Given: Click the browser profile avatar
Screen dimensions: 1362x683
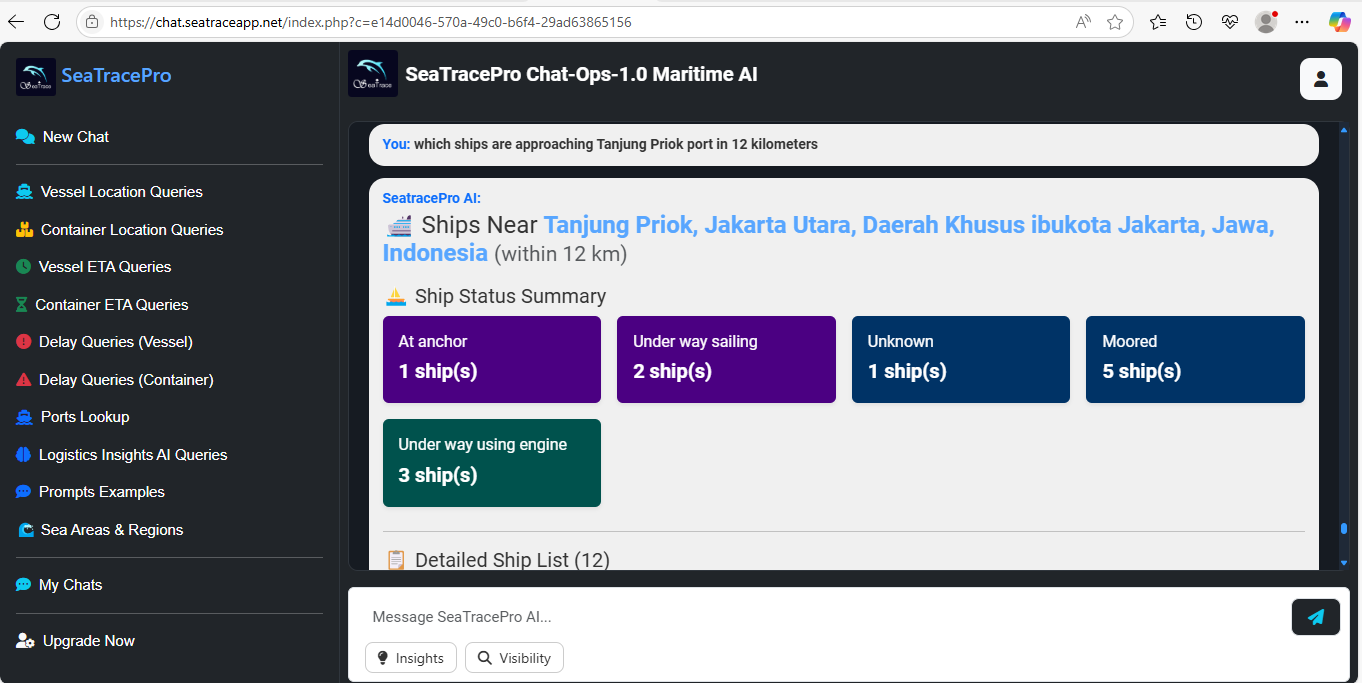Looking at the screenshot, I should [x=1266, y=22].
